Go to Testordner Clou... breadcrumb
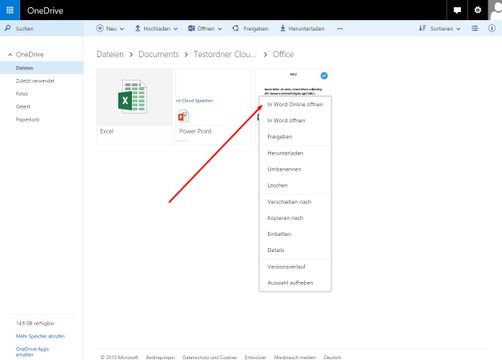The height and width of the screenshot is (360, 502). [225, 54]
